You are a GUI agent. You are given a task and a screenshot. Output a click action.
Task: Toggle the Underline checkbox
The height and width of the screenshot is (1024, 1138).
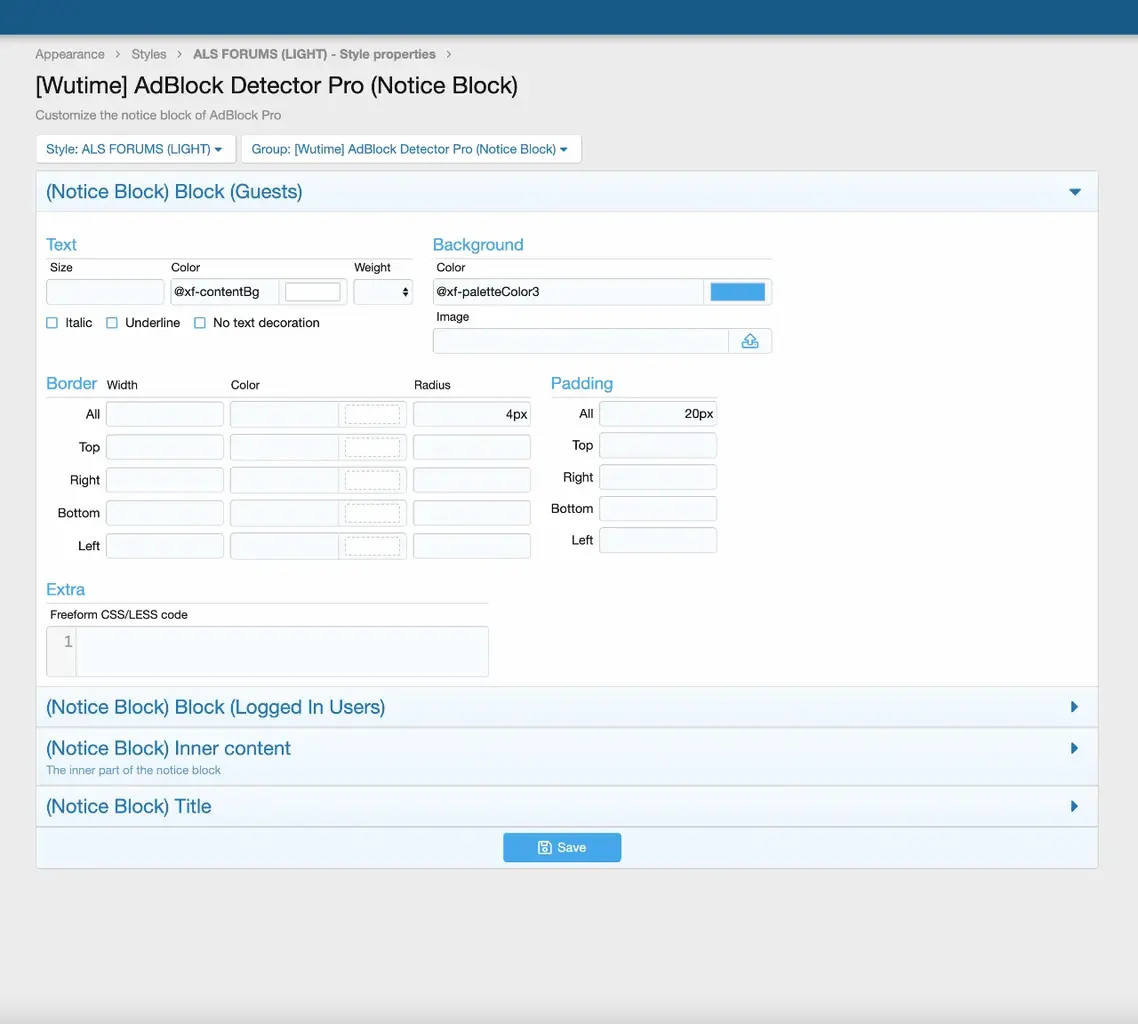[x=112, y=323]
